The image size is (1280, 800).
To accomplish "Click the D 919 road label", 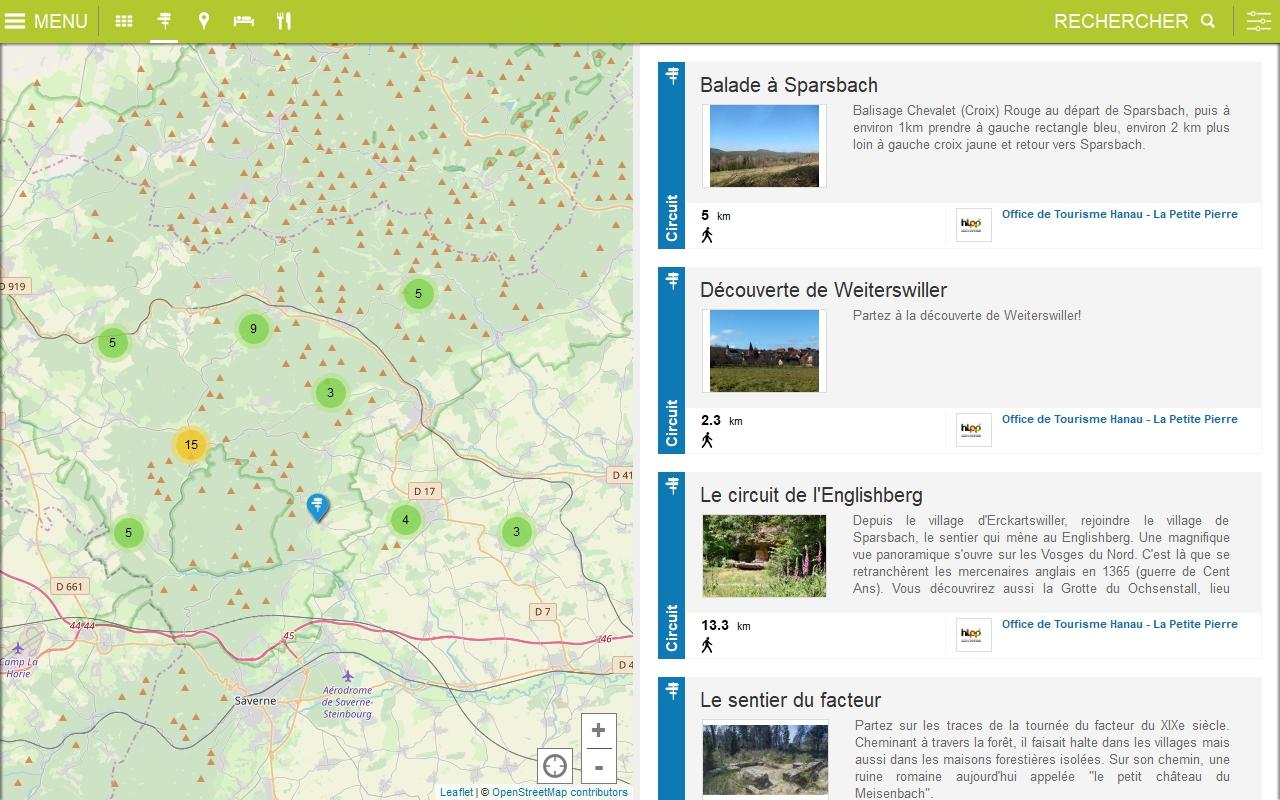I will [14, 286].
